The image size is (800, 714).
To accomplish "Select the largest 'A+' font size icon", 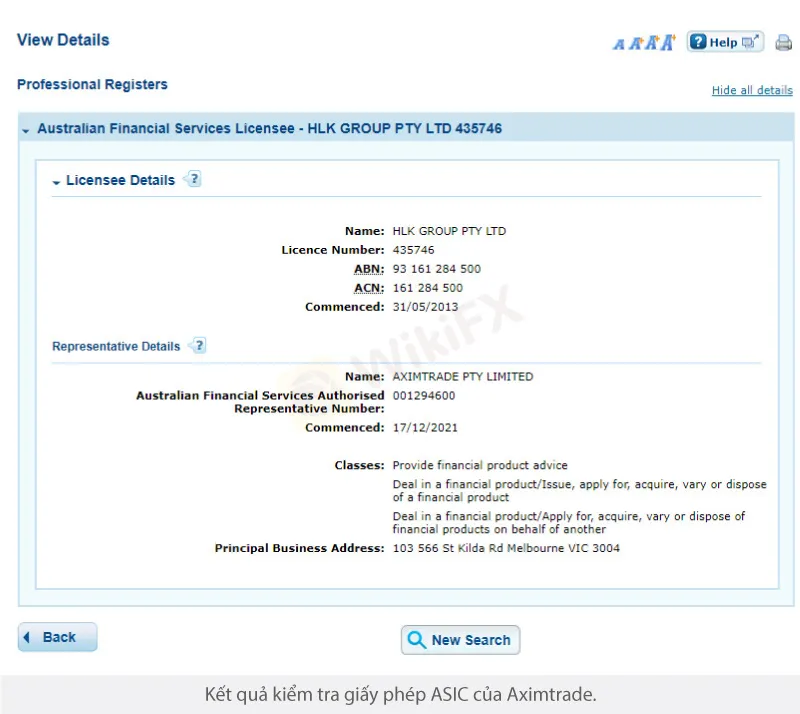I will 668,42.
